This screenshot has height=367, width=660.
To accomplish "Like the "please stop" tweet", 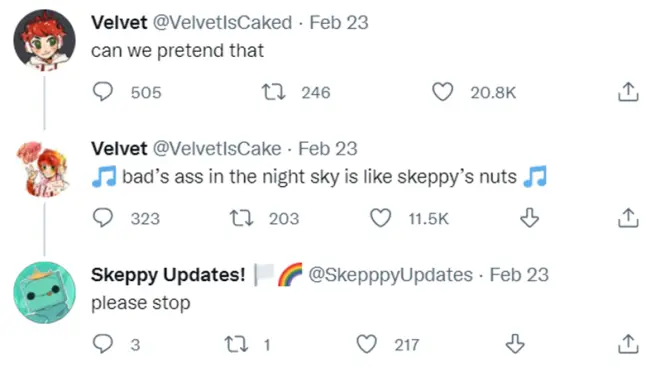I will click(367, 344).
